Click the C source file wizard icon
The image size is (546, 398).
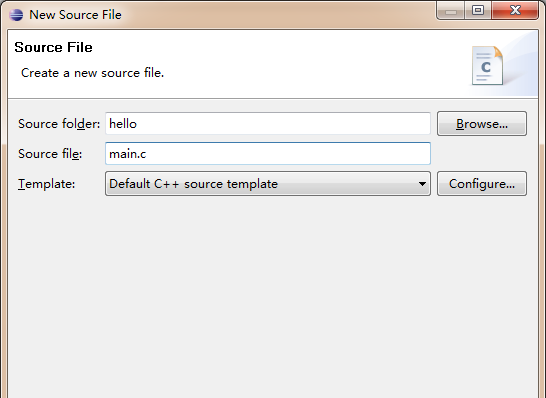488,66
